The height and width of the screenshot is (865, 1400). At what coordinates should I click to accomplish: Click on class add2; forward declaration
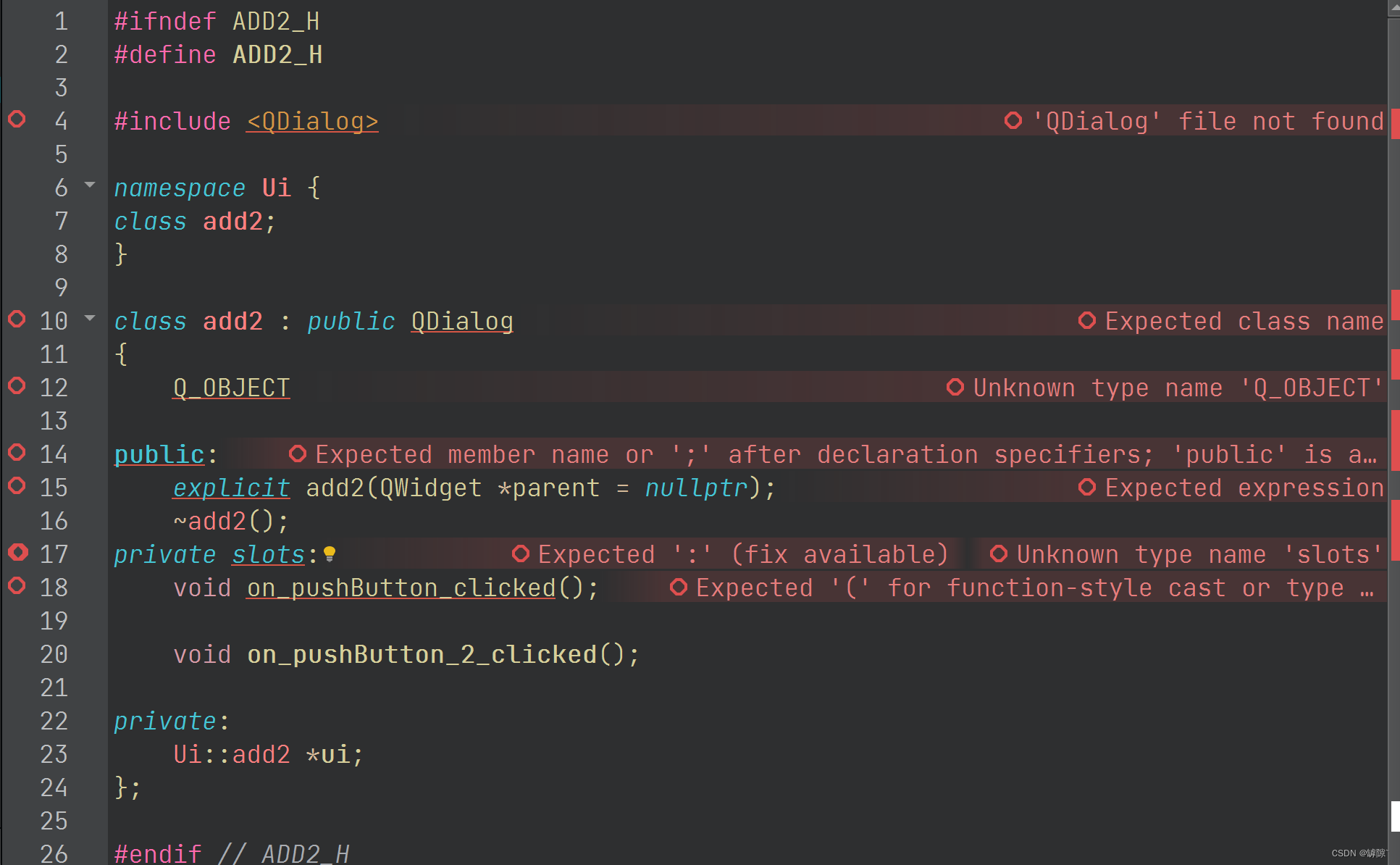coord(195,221)
